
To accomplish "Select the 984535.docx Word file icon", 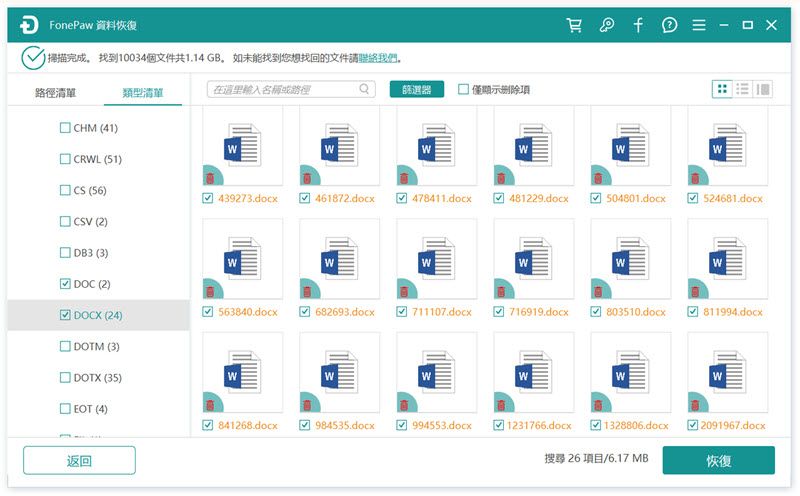I will [x=339, y=373].
